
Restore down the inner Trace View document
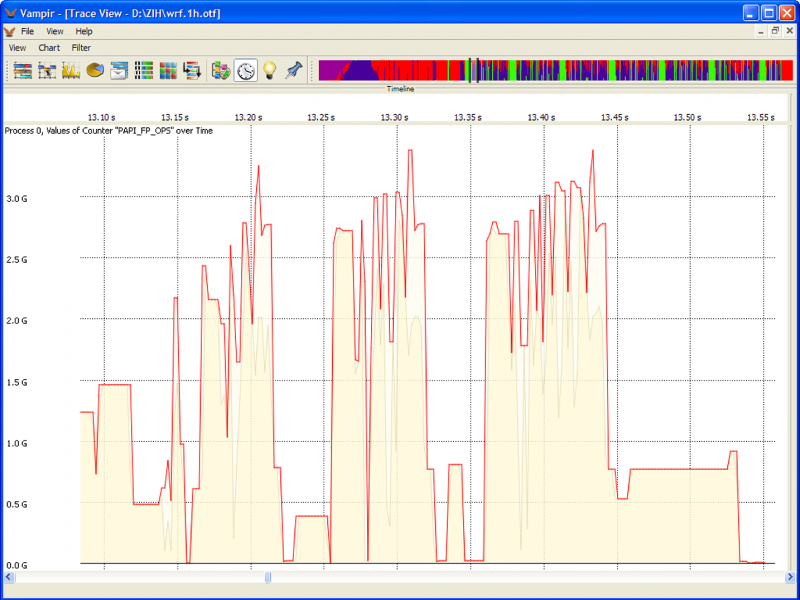point(775,31)
